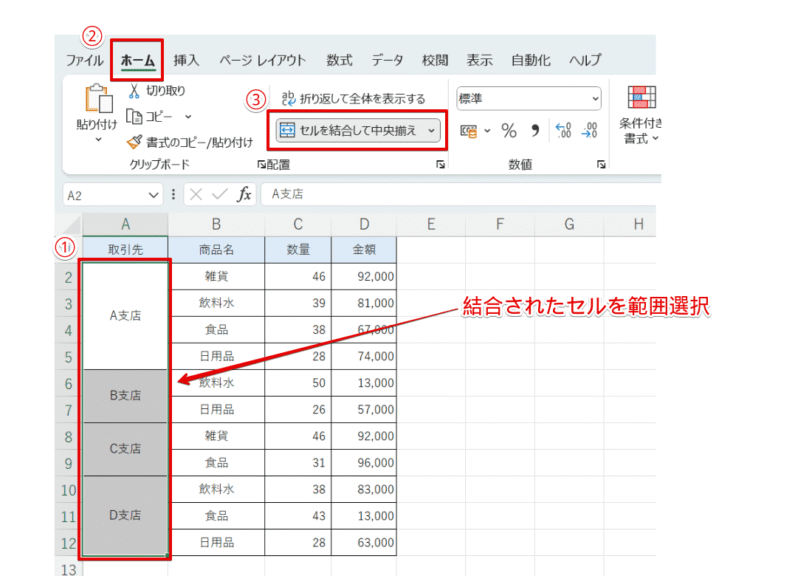Select the cell containing 63,000
Screen dimensions: 812x576
[x=364, y=542]
